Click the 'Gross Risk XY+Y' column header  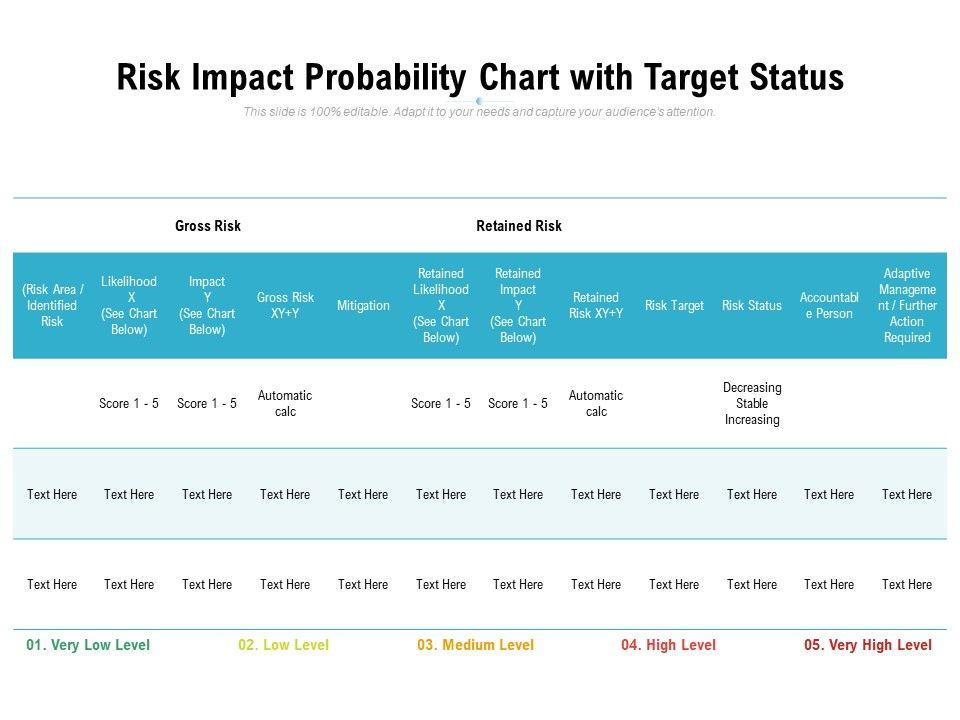point(285,306)
